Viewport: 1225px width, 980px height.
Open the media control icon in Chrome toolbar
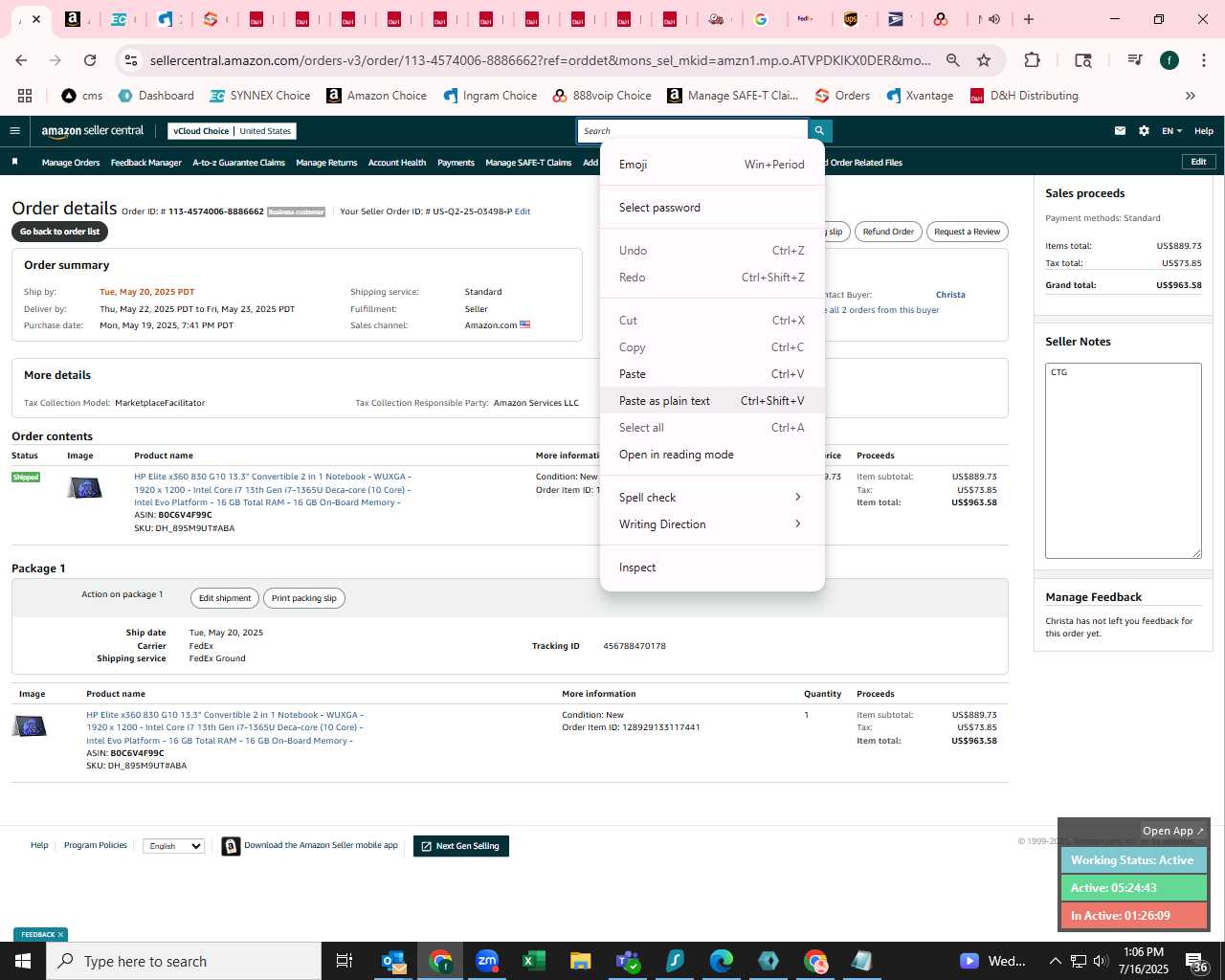tap(1135, 60)
